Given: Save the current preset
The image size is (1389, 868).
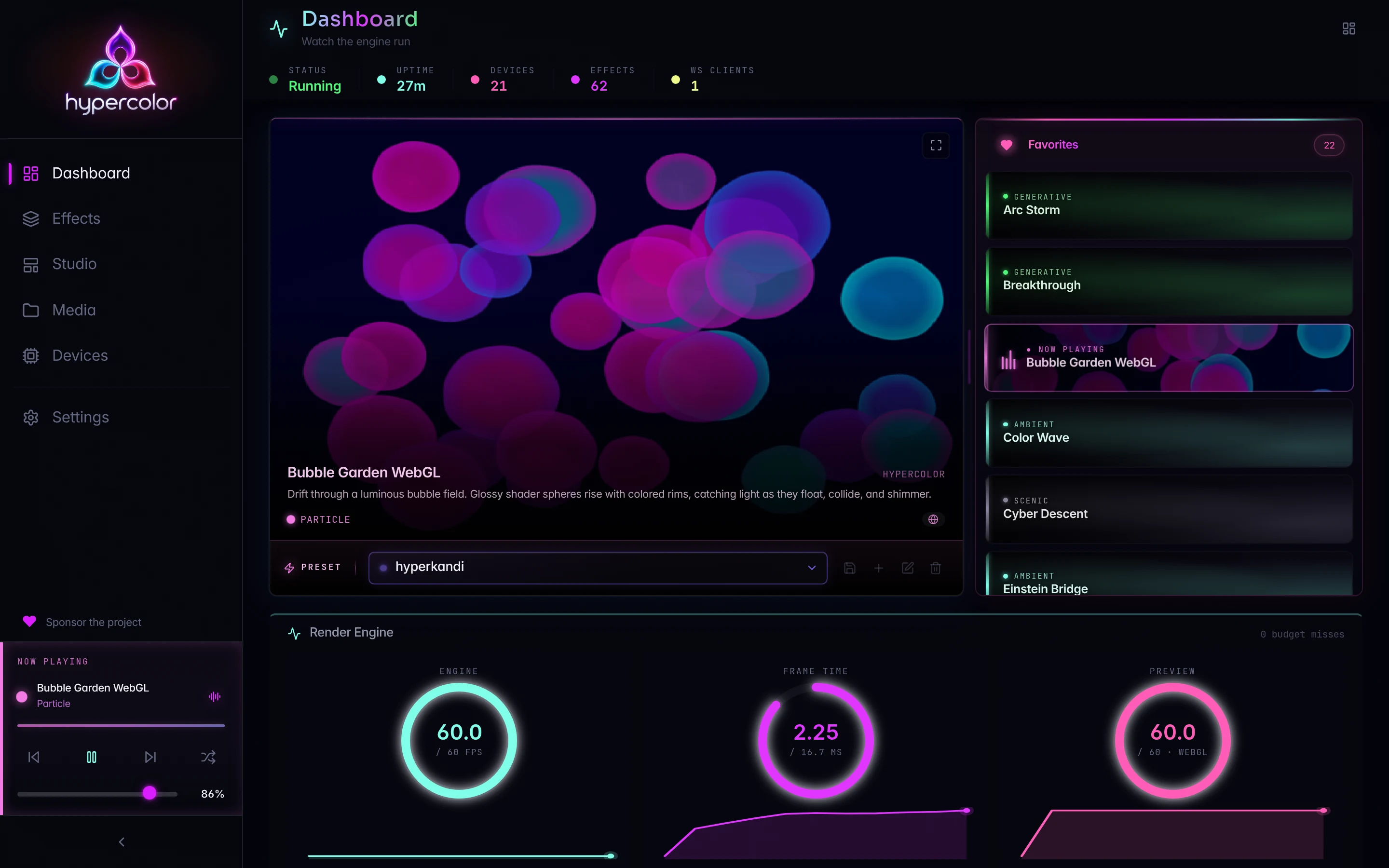Looking at the screenshot, I should tap(850, 568).
